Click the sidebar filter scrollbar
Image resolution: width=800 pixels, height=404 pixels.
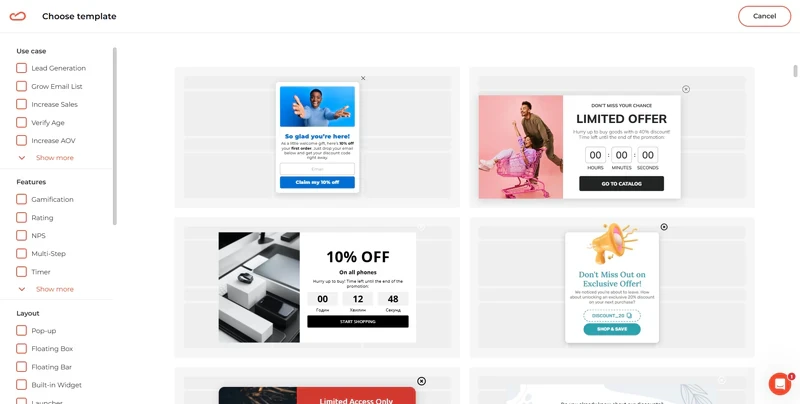[x=115, y=136]
